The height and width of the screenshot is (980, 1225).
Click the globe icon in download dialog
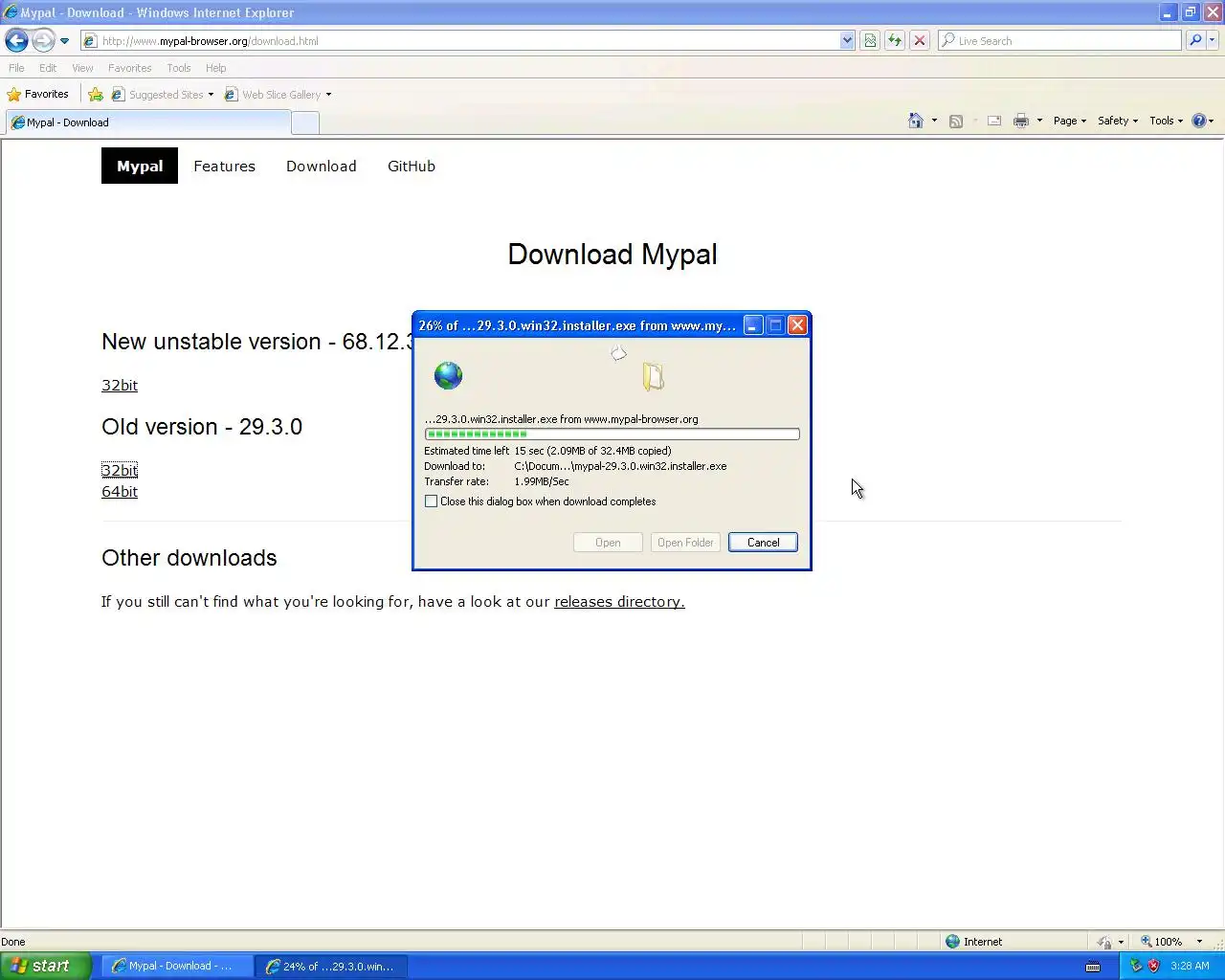click(448, 375)
